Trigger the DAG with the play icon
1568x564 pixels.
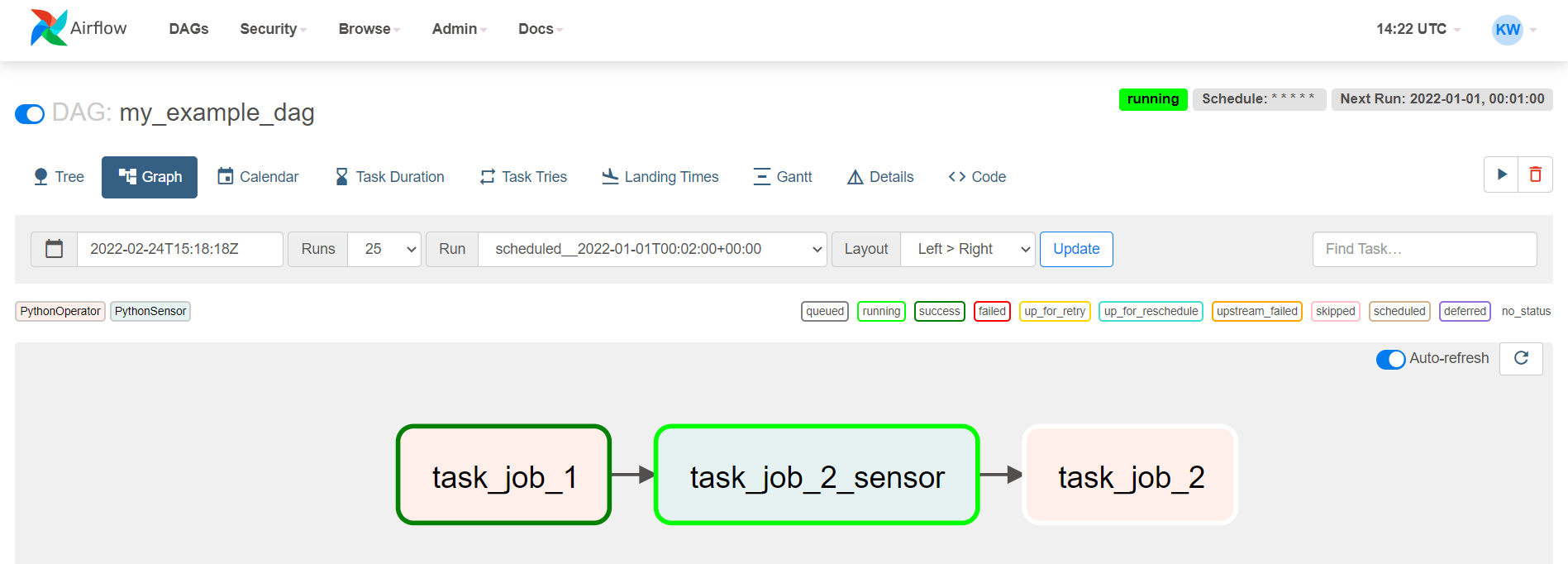pos(1502,174)
